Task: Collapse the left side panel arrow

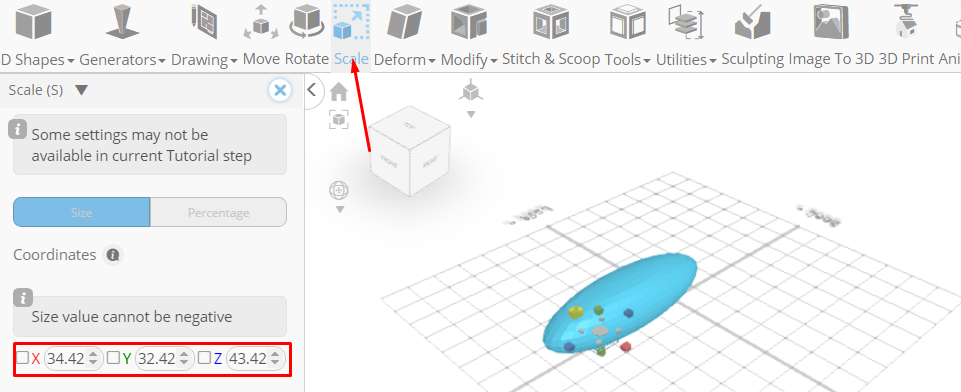Action: click(x=311, y=90)
